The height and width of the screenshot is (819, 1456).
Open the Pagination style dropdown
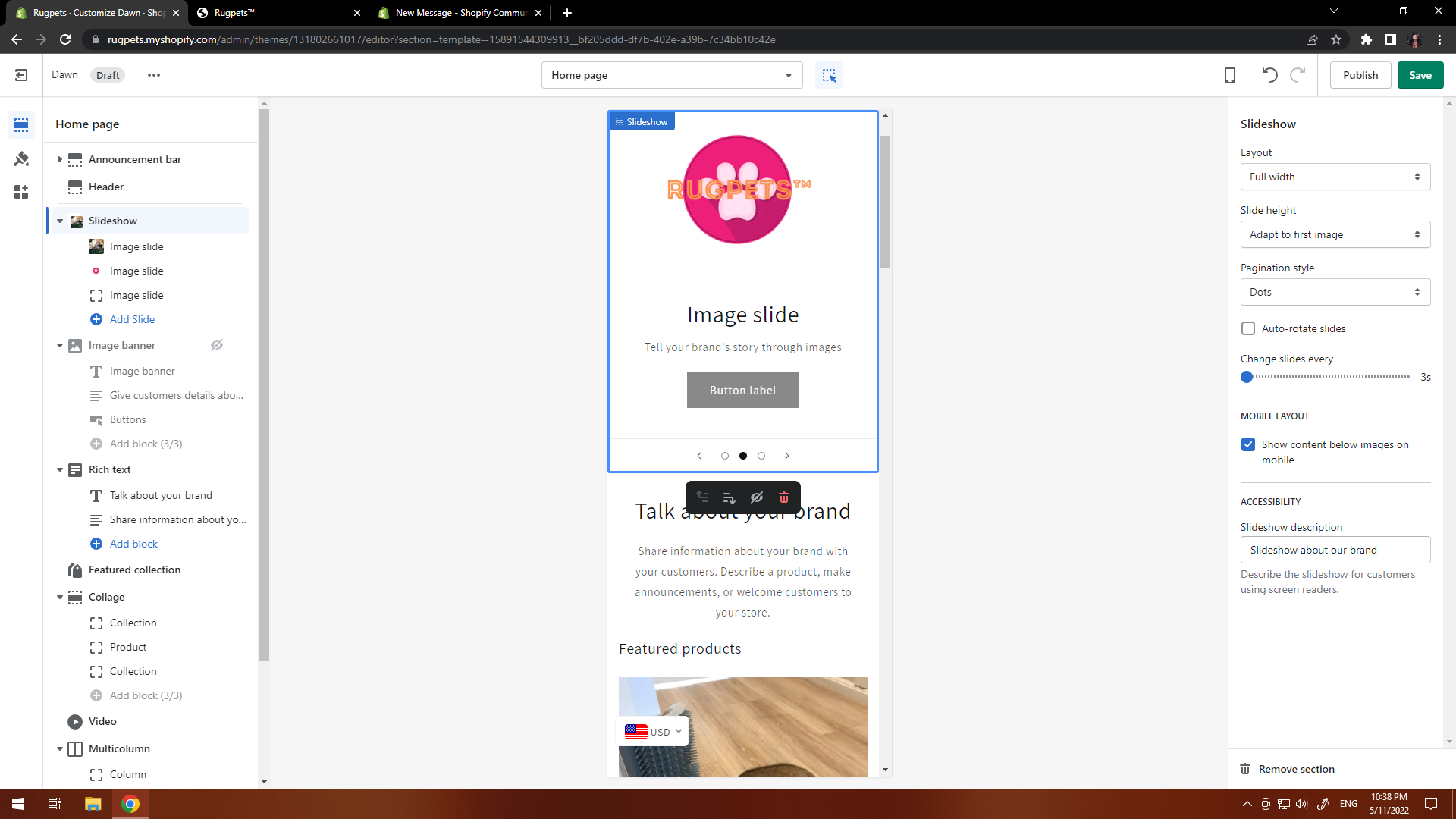point(1335,292)
